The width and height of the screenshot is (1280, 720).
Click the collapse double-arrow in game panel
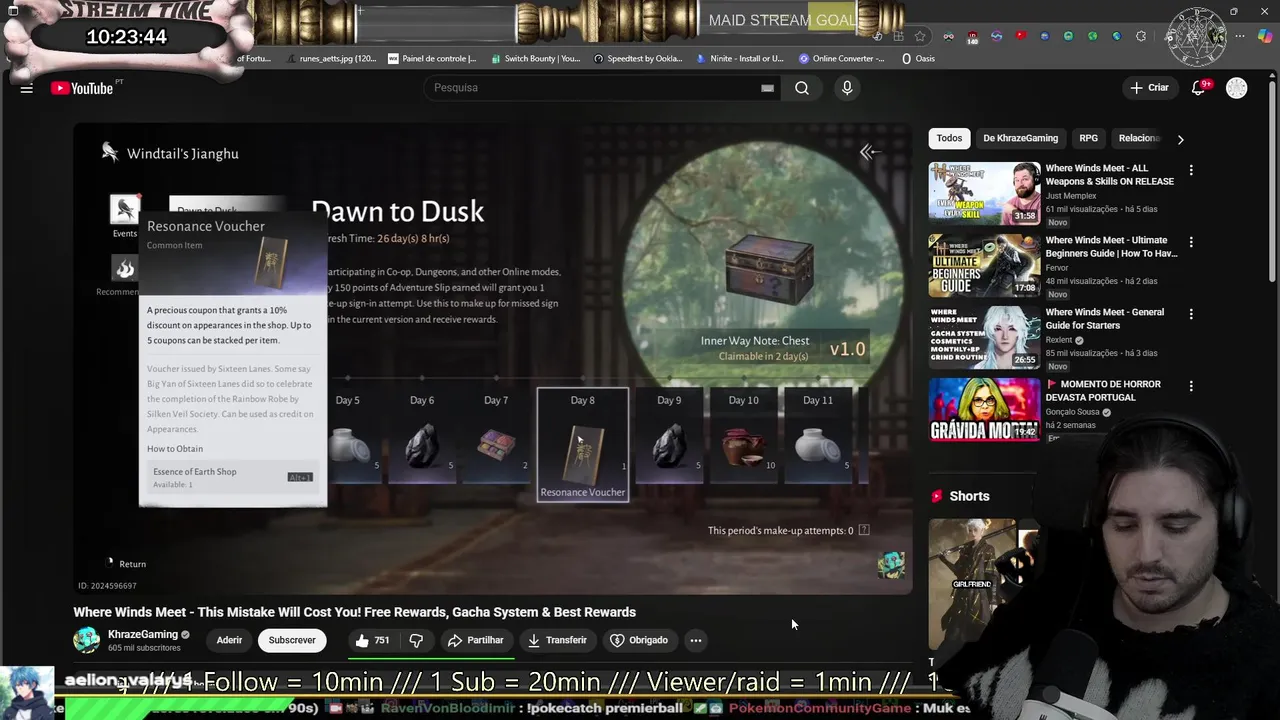click(869, 152)
